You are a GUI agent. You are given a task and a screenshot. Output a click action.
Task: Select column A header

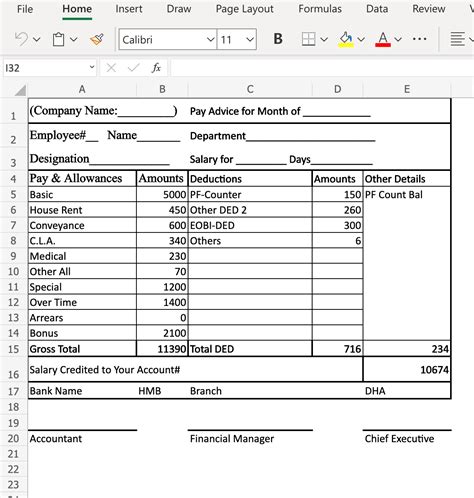(x=82, y=89)
